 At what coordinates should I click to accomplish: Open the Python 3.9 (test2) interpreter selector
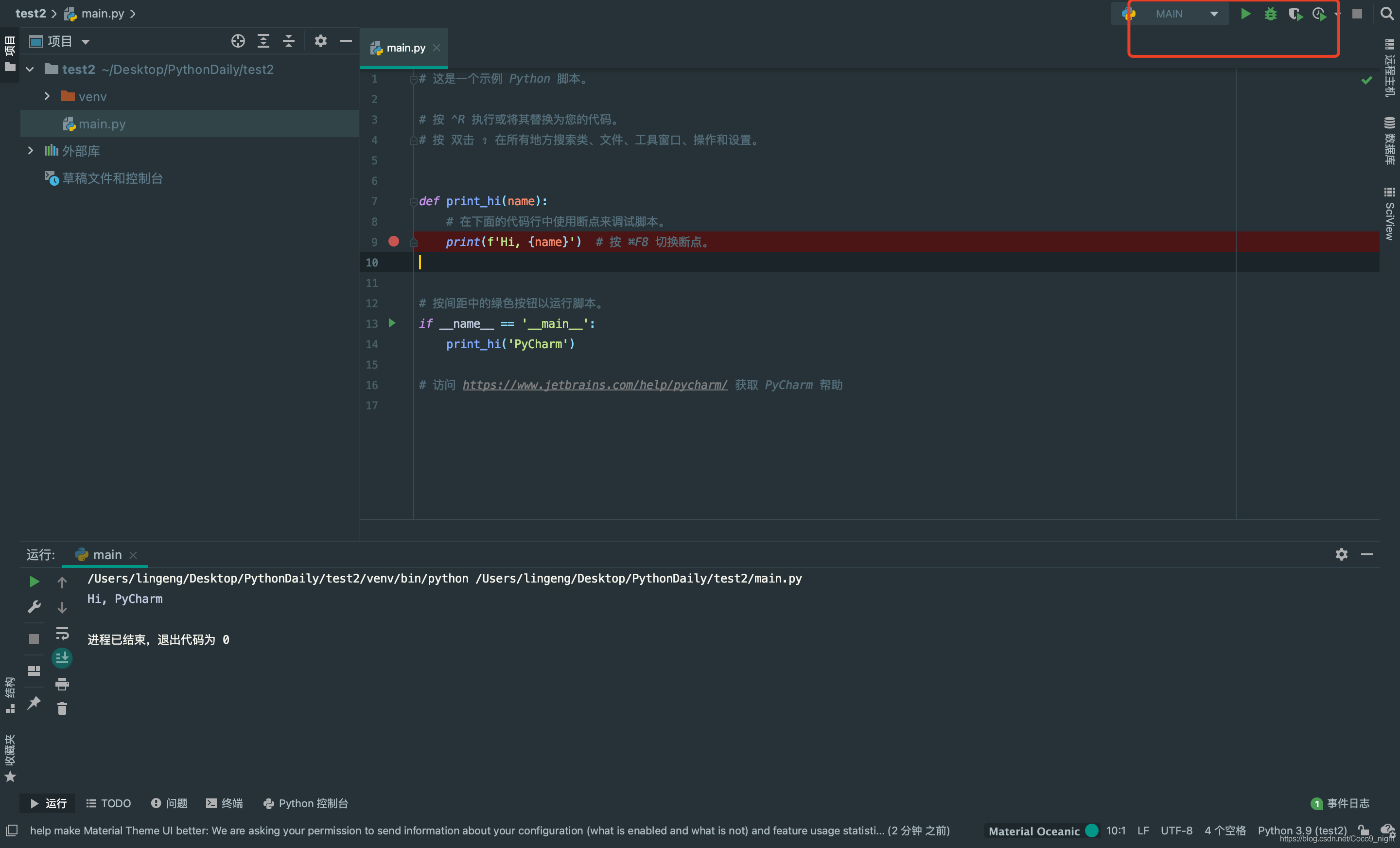pyautogui.click(x=1302, y=830)
